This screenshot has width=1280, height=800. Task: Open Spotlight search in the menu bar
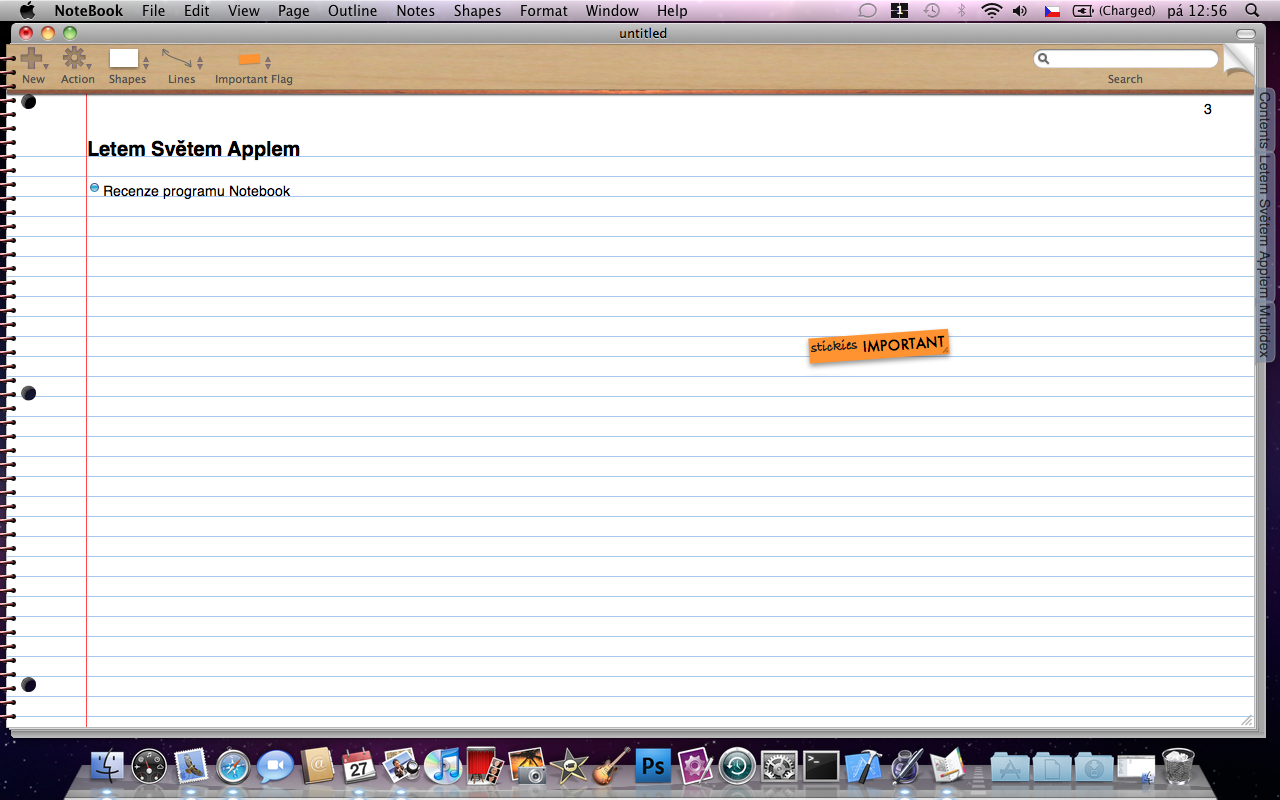point(1252,11)
